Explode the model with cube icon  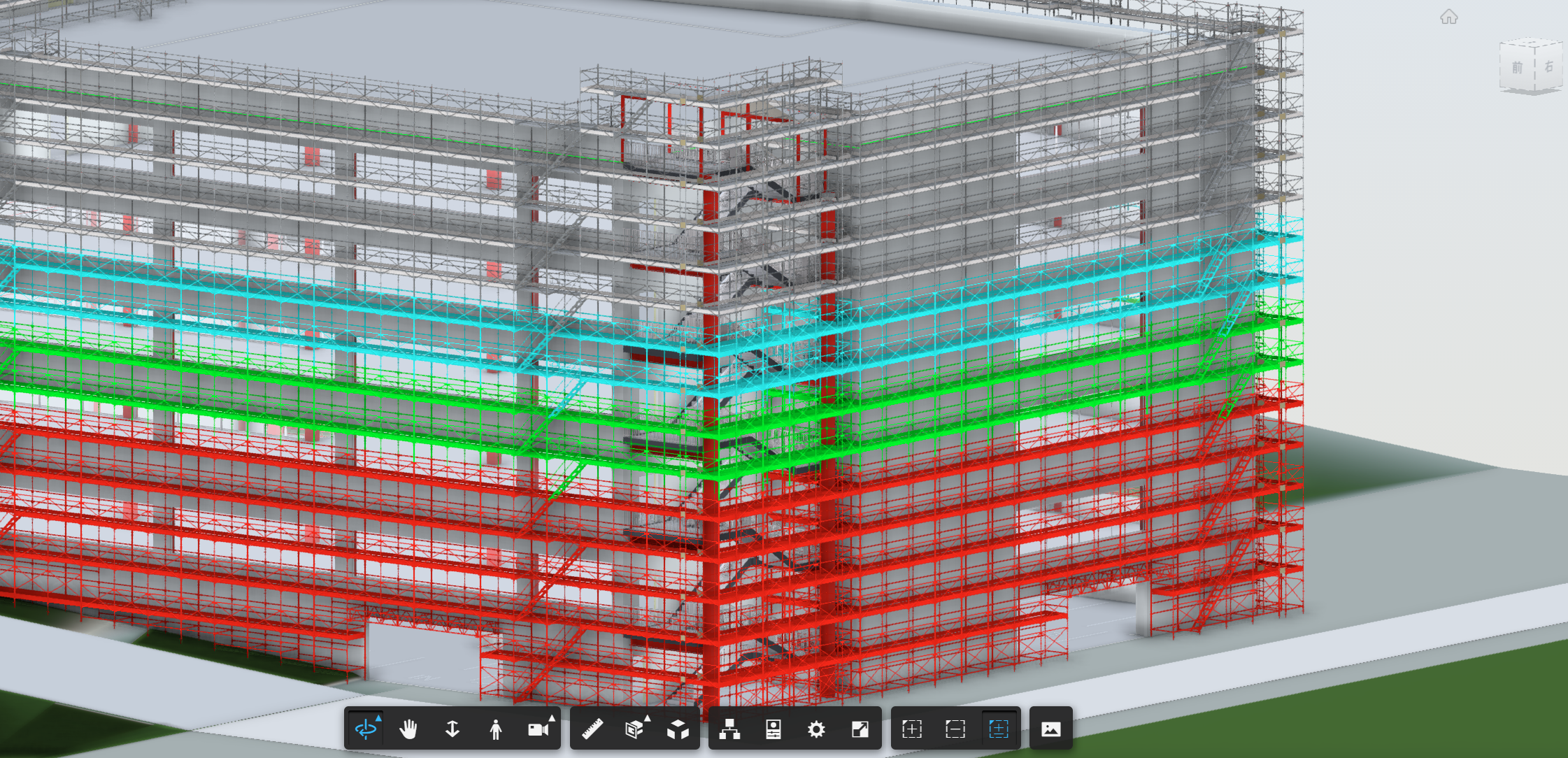tap(678, 729)
